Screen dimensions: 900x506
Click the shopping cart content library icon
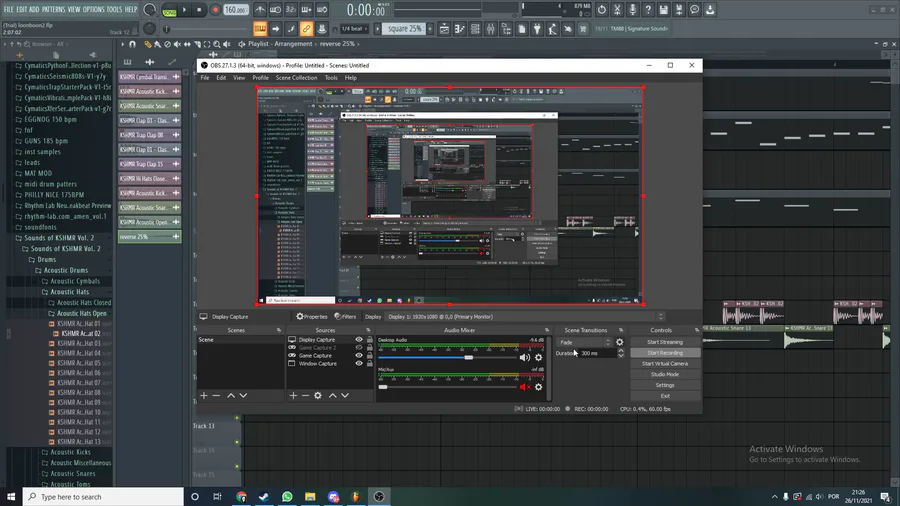coord(583,29)
